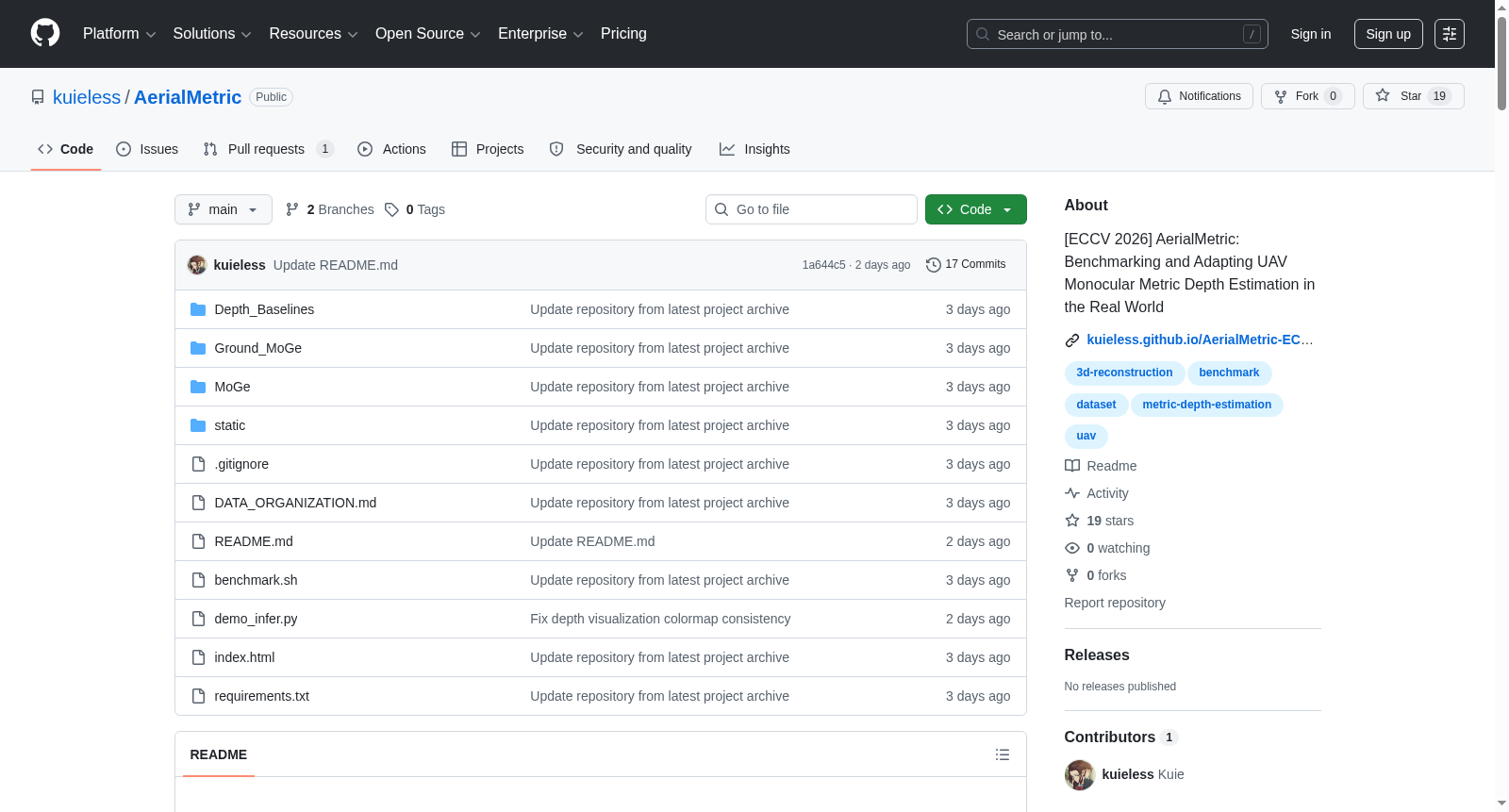Open the kuieless.github.io project website link
This screenshot has width=1509, height=812.
pyautogui.click(x=1200, y=340)
